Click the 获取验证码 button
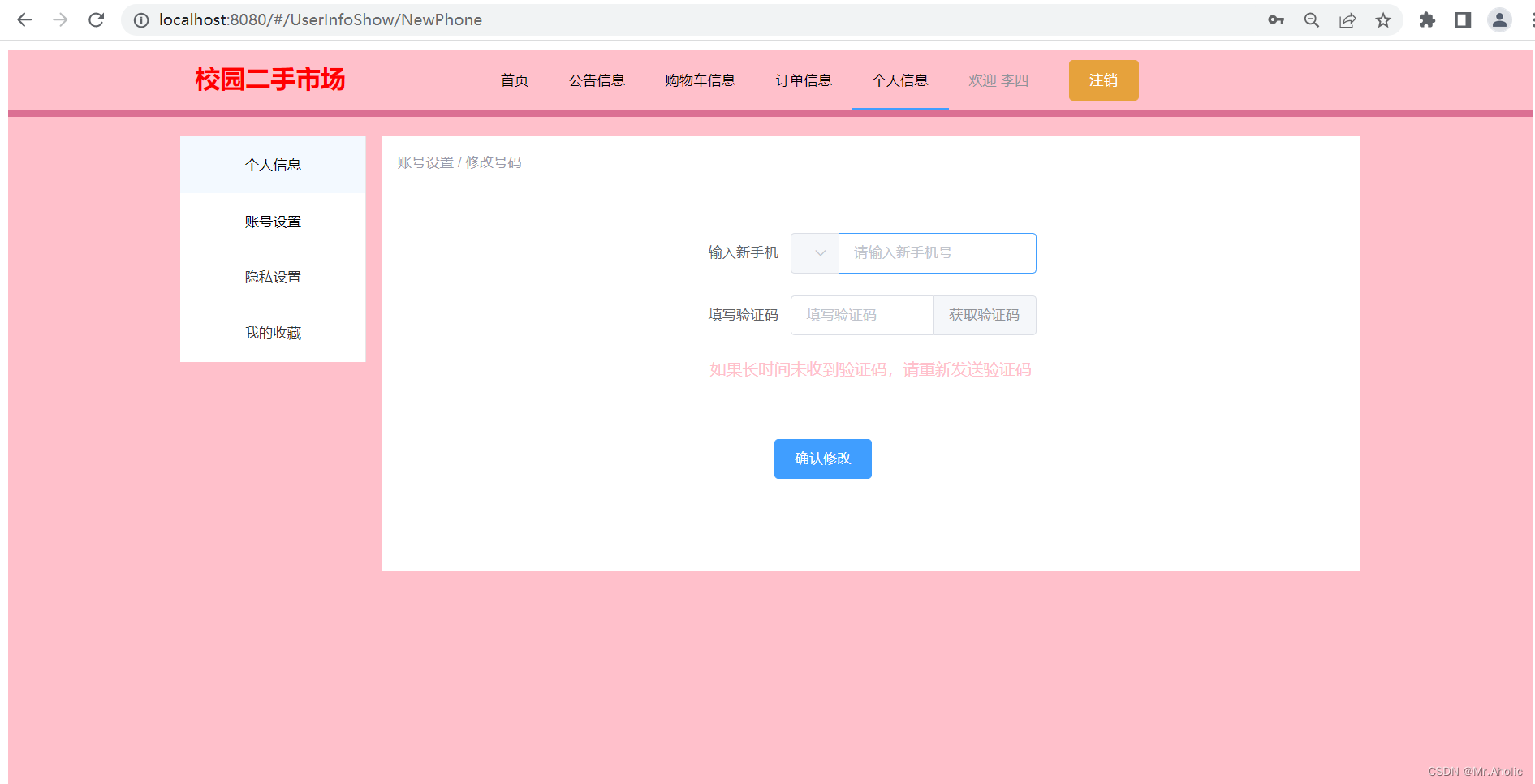 click(x=985, y=315)
